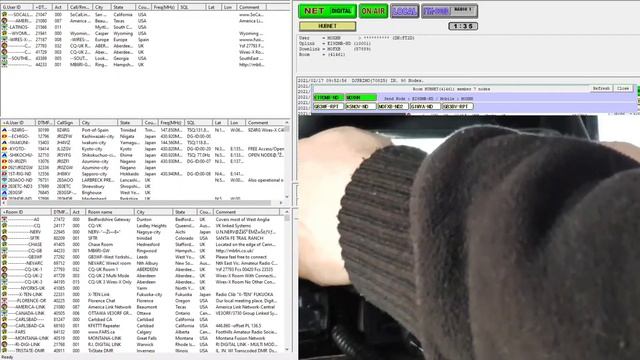Click the icon of the LATINOS group row
This screenshot has height=360, width=640.
click(4, 27)
